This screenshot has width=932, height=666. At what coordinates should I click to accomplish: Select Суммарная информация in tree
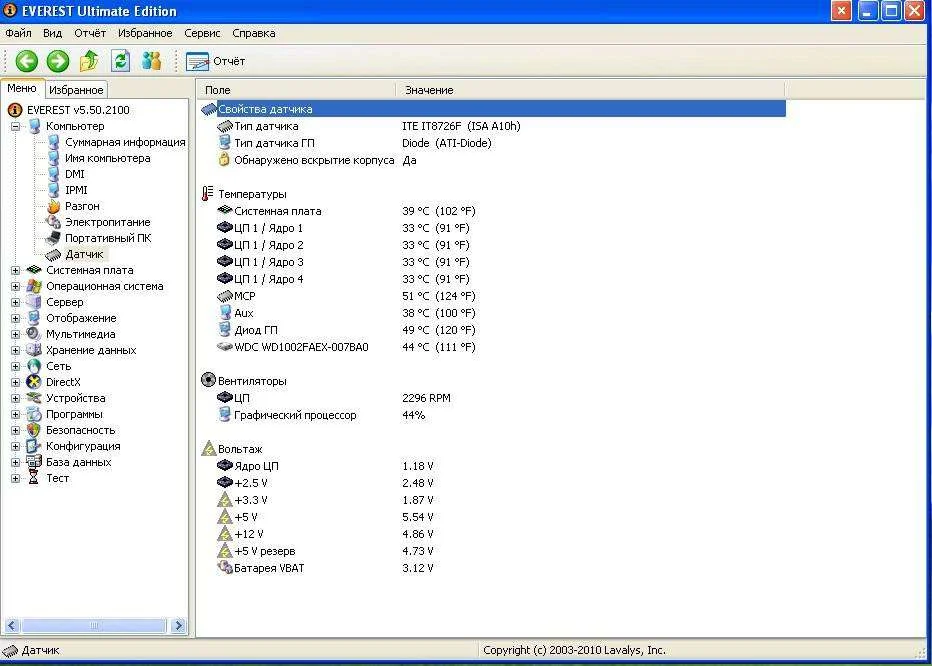(x=125, y=142)
